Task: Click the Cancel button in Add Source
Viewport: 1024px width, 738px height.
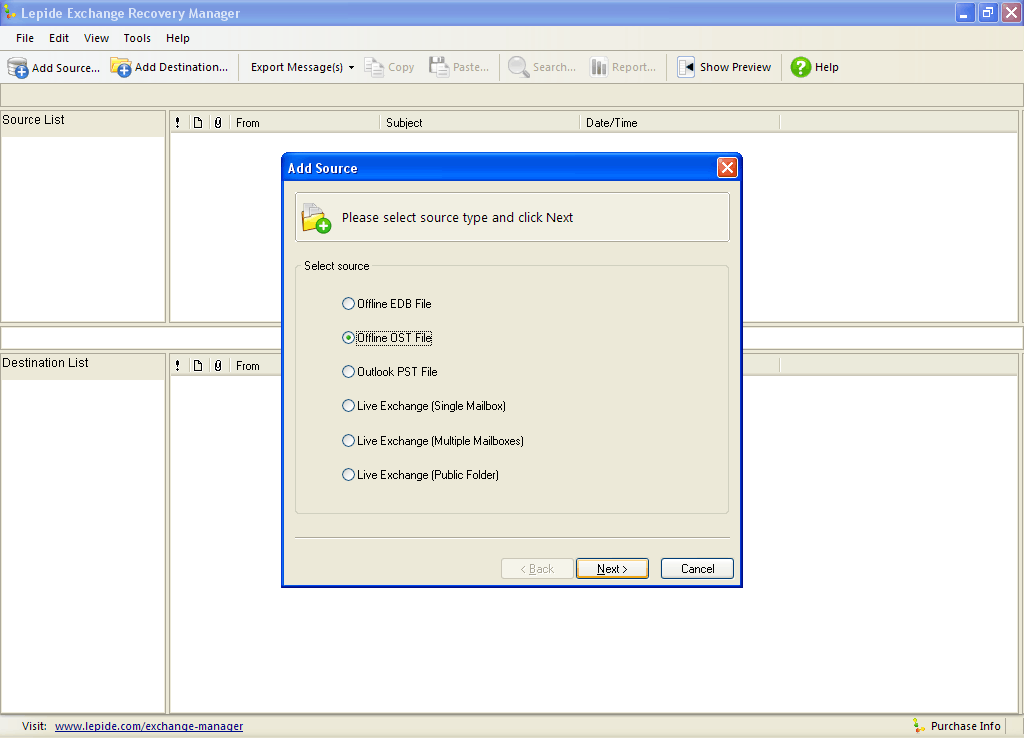Action: coord(697,569)
